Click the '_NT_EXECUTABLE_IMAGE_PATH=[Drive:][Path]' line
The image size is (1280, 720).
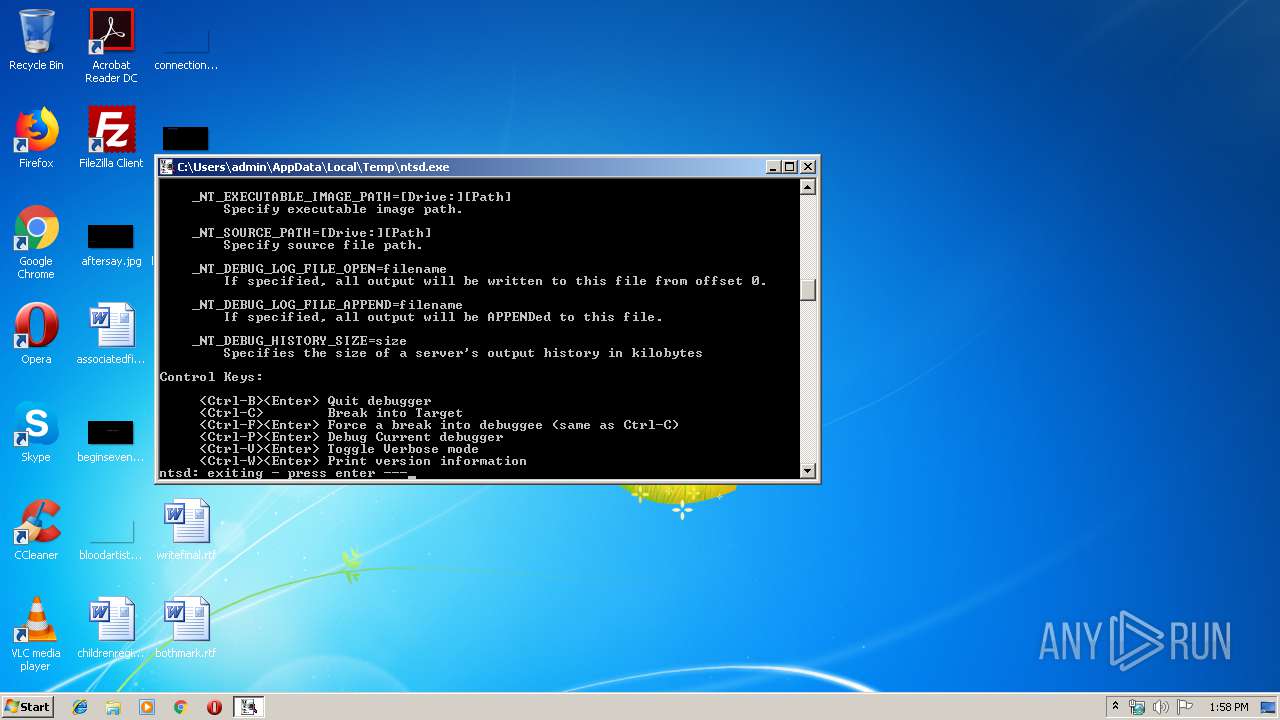[x=351, y=197]
